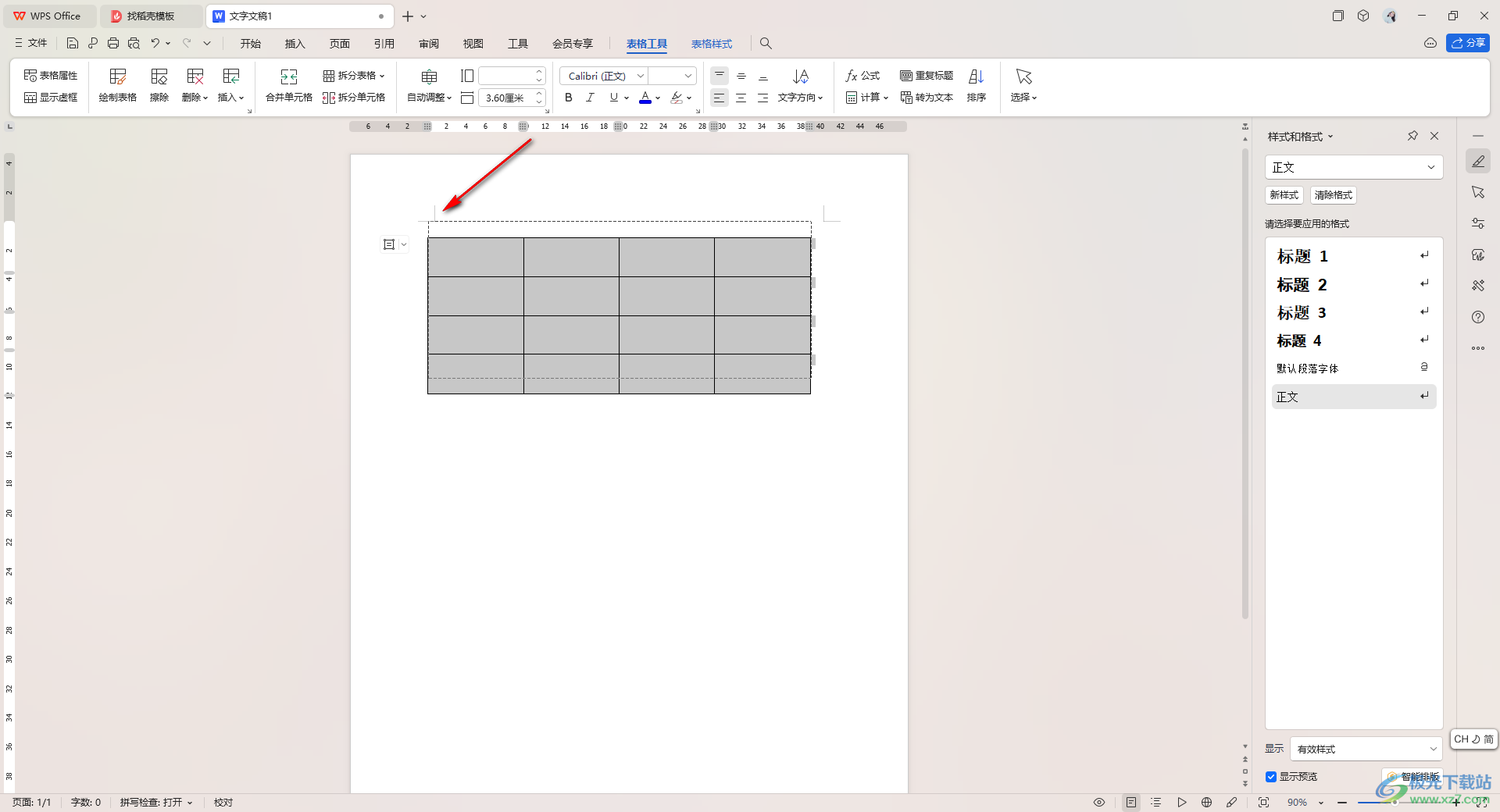Switch to the 表格样式 (Table Style) tab
Viewport: 1500px width, 812px height.
pos(712,44)
